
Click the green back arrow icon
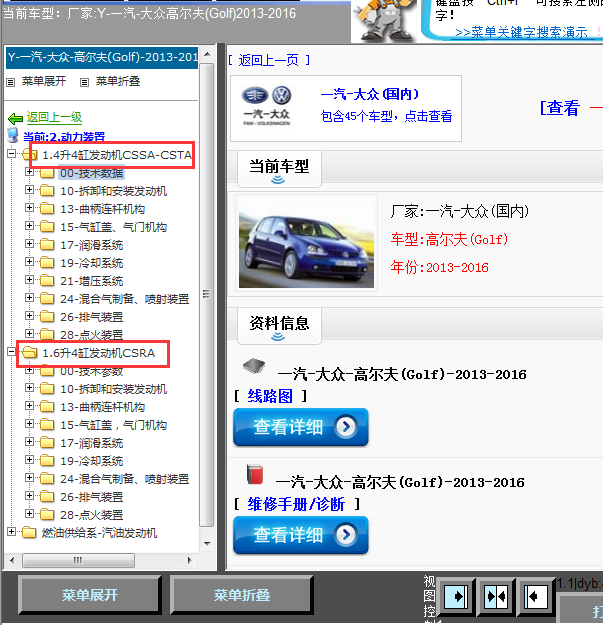pyautogui.click(x=16, y=118)
